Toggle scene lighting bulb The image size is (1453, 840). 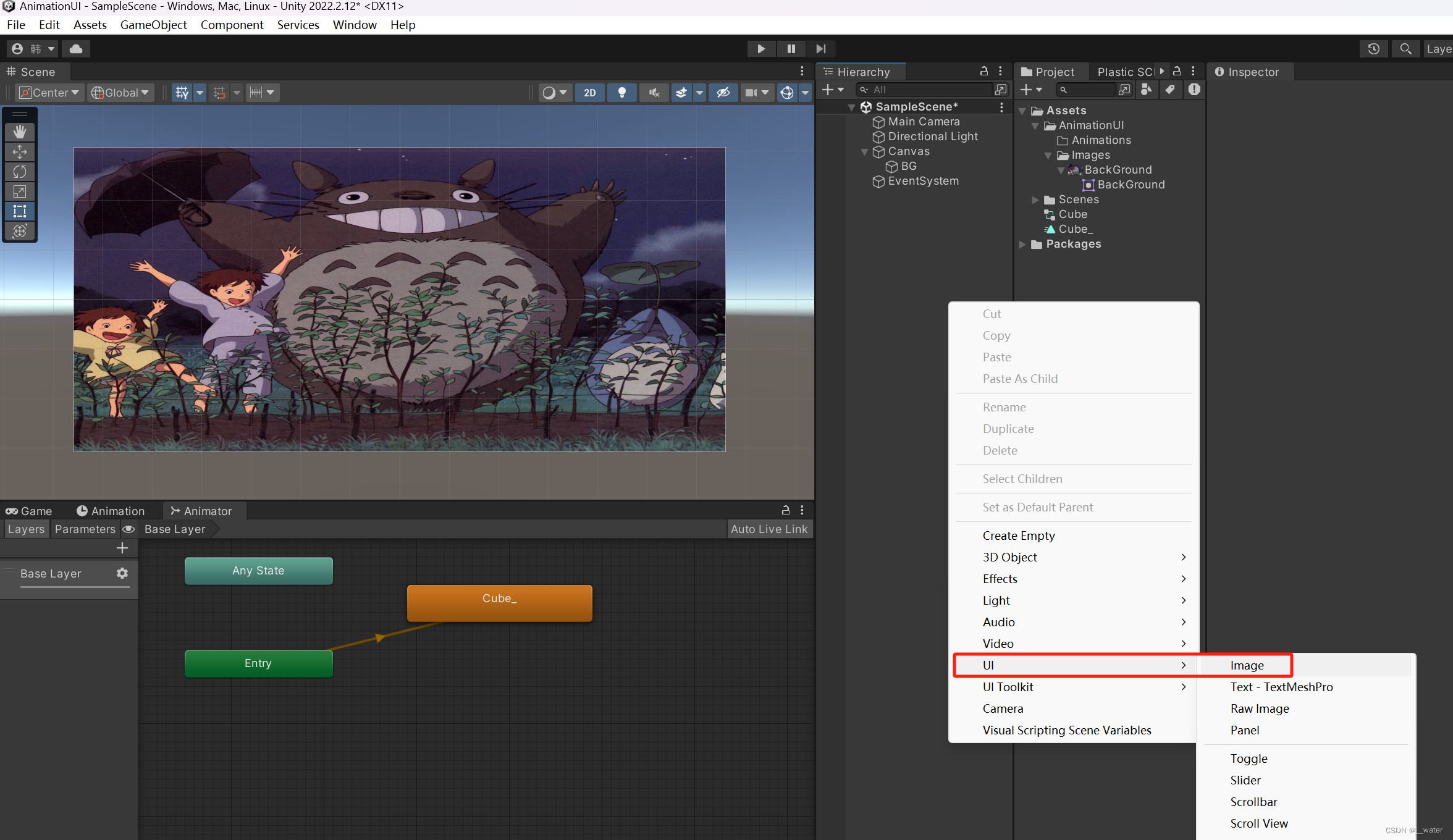(x=622, y=93)
